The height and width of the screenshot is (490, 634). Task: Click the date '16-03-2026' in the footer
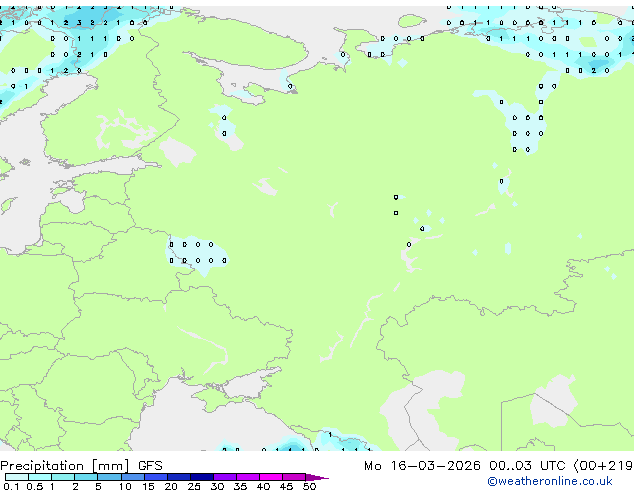point(435,466)
